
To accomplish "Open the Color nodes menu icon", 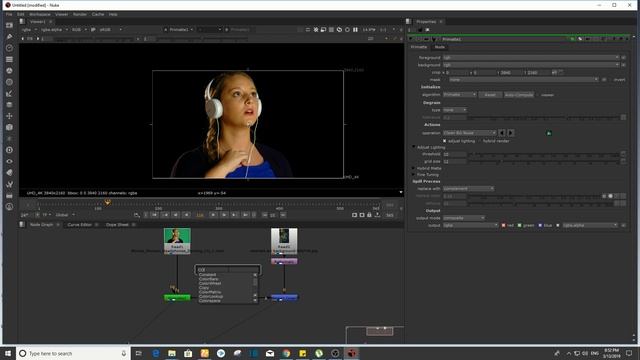I will [x=9, y=71].
